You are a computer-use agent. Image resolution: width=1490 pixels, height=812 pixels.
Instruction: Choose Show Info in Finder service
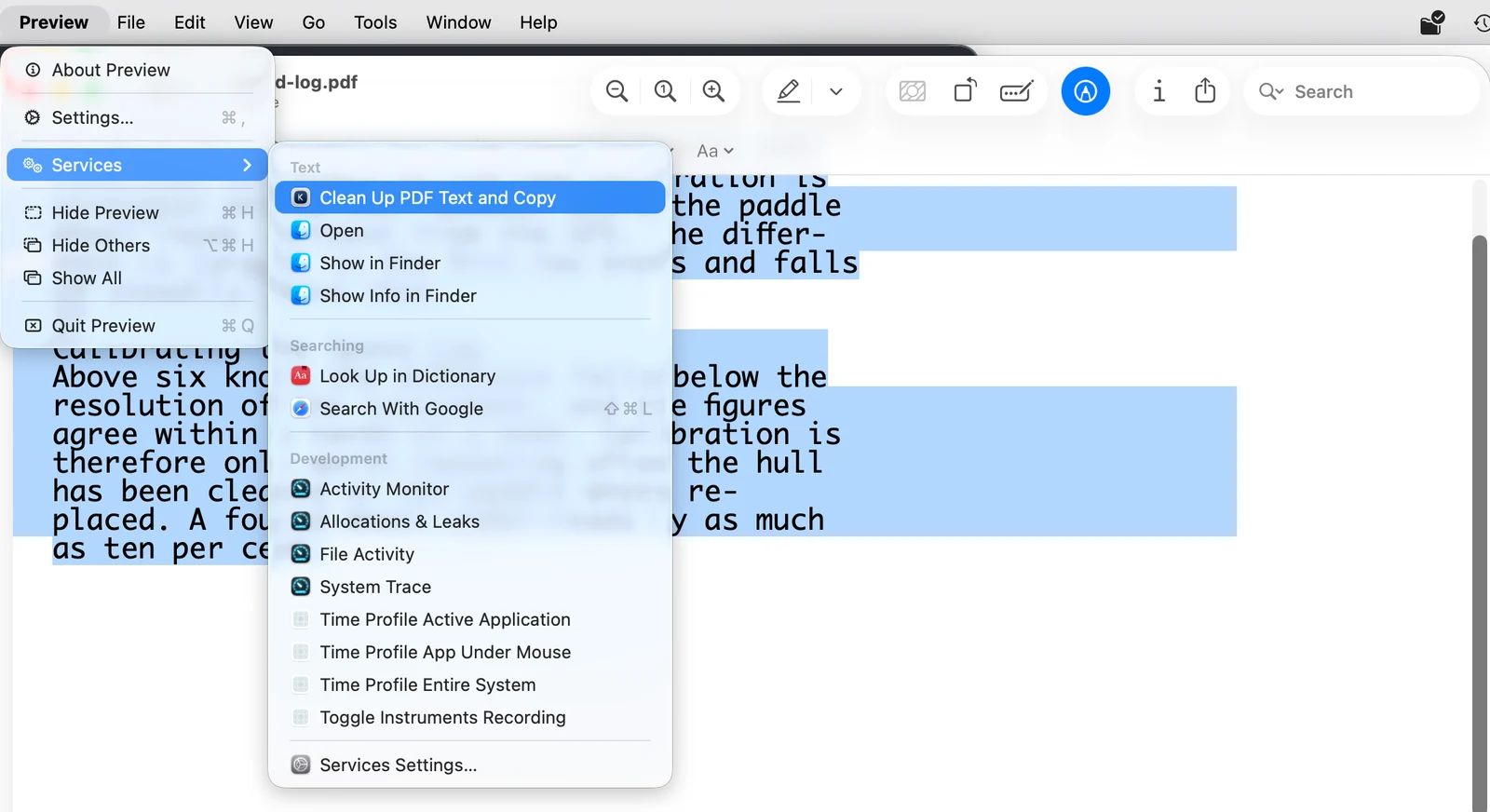coord(470,295)
